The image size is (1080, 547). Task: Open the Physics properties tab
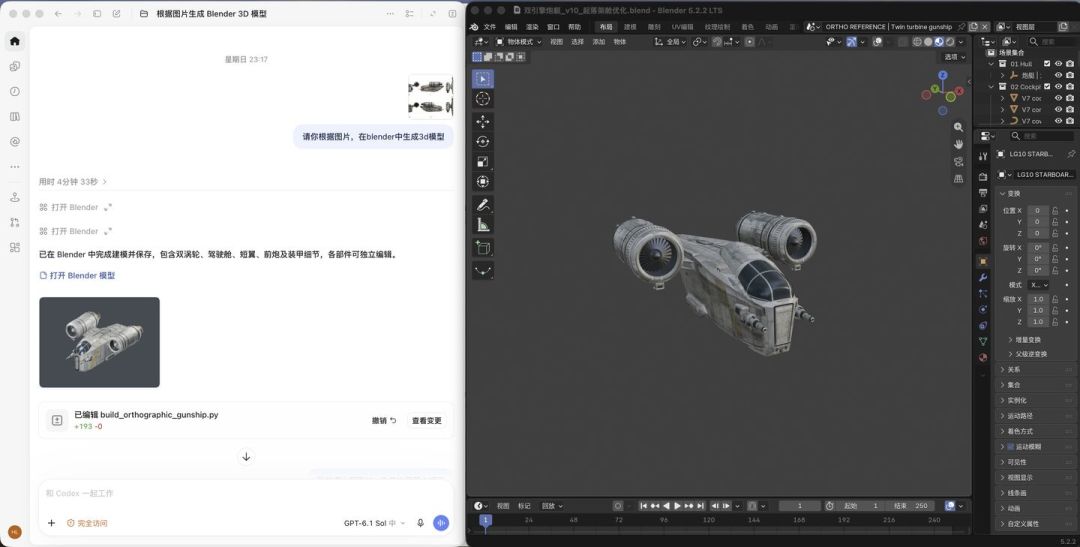tap(983, 309)
